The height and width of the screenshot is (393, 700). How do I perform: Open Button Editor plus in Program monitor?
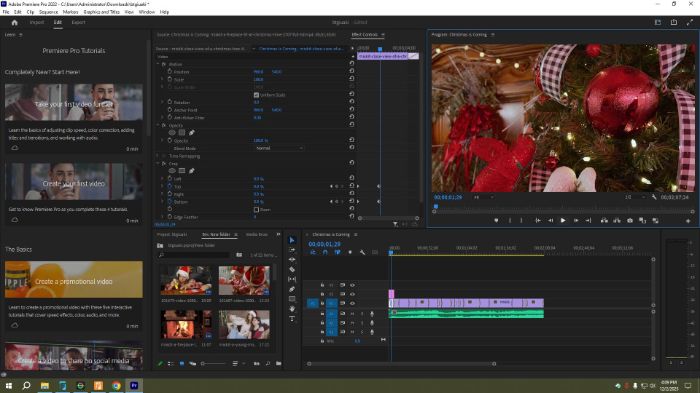[688, 221]
